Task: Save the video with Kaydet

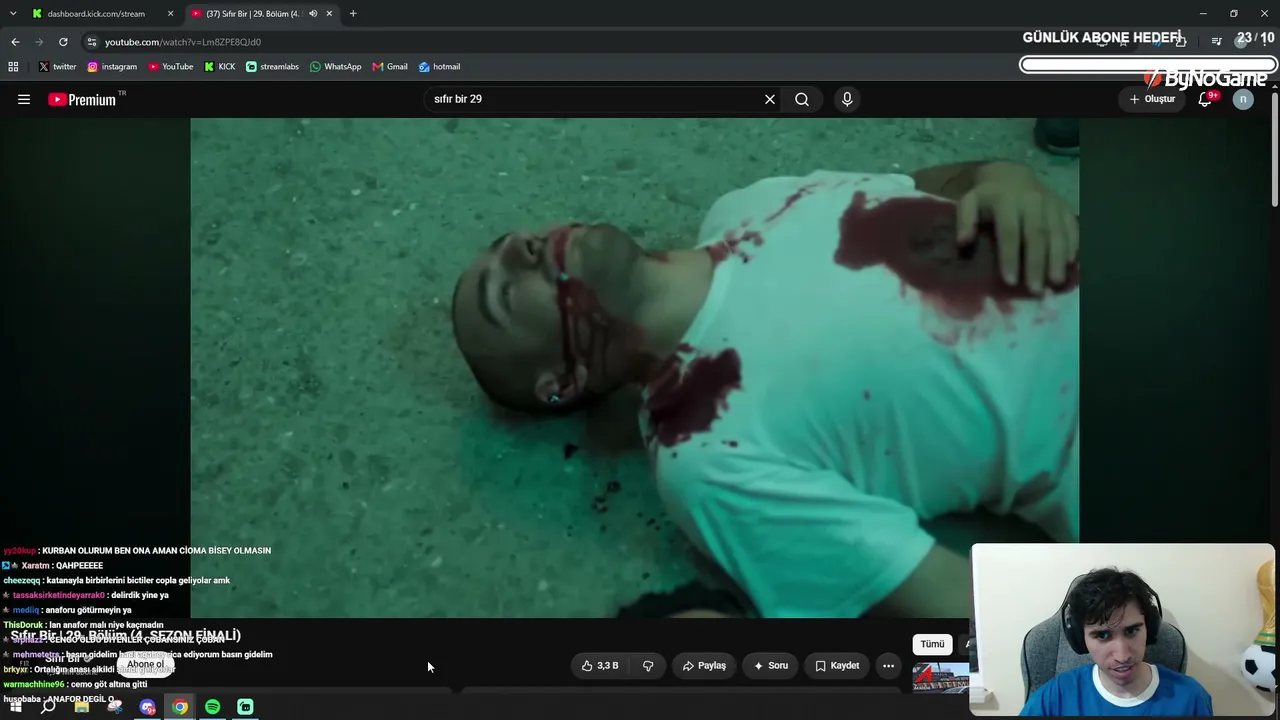Action: [x=837, y=665]
